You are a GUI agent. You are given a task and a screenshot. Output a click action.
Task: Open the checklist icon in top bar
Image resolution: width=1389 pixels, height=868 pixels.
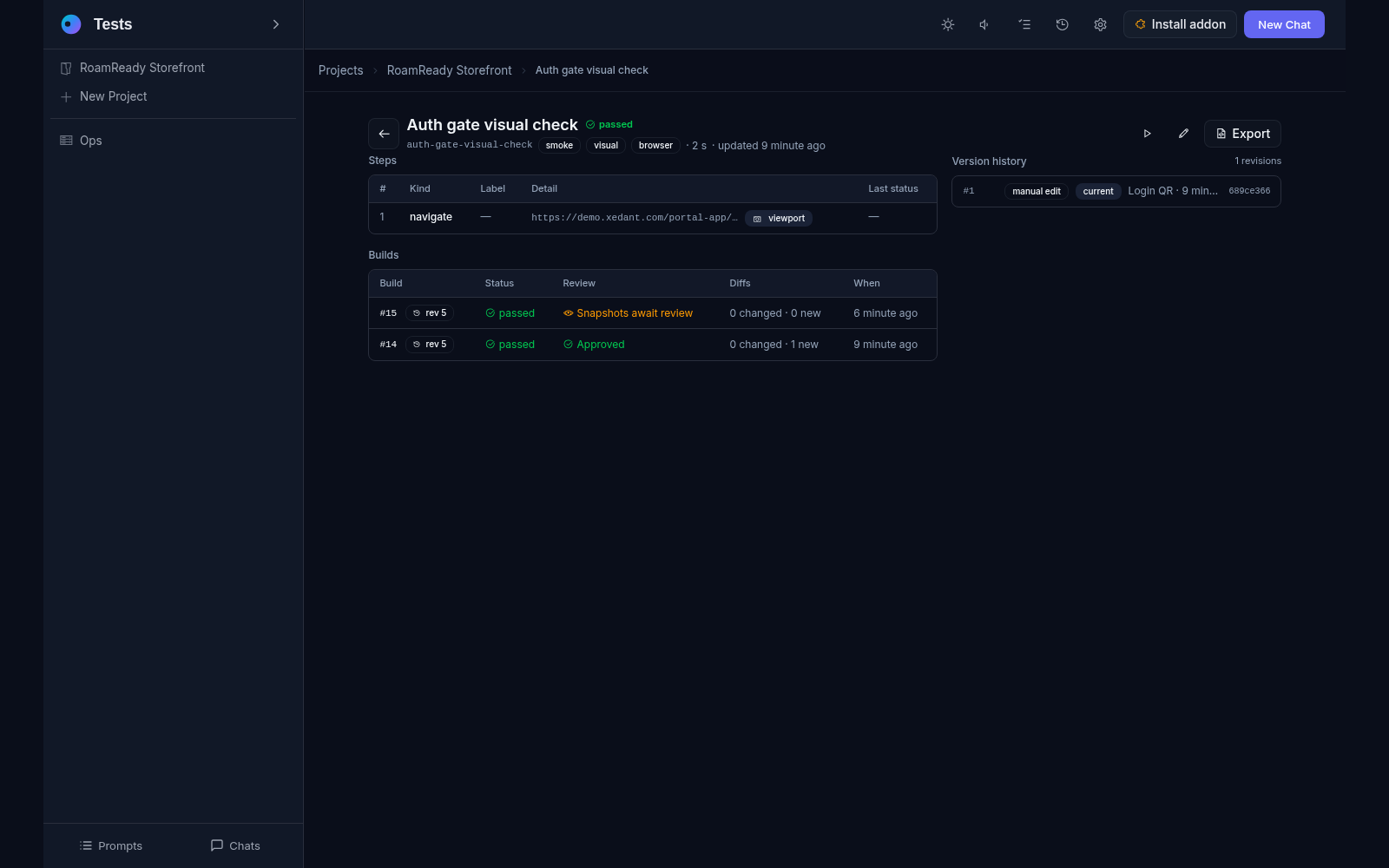[x=1024, y=24]
